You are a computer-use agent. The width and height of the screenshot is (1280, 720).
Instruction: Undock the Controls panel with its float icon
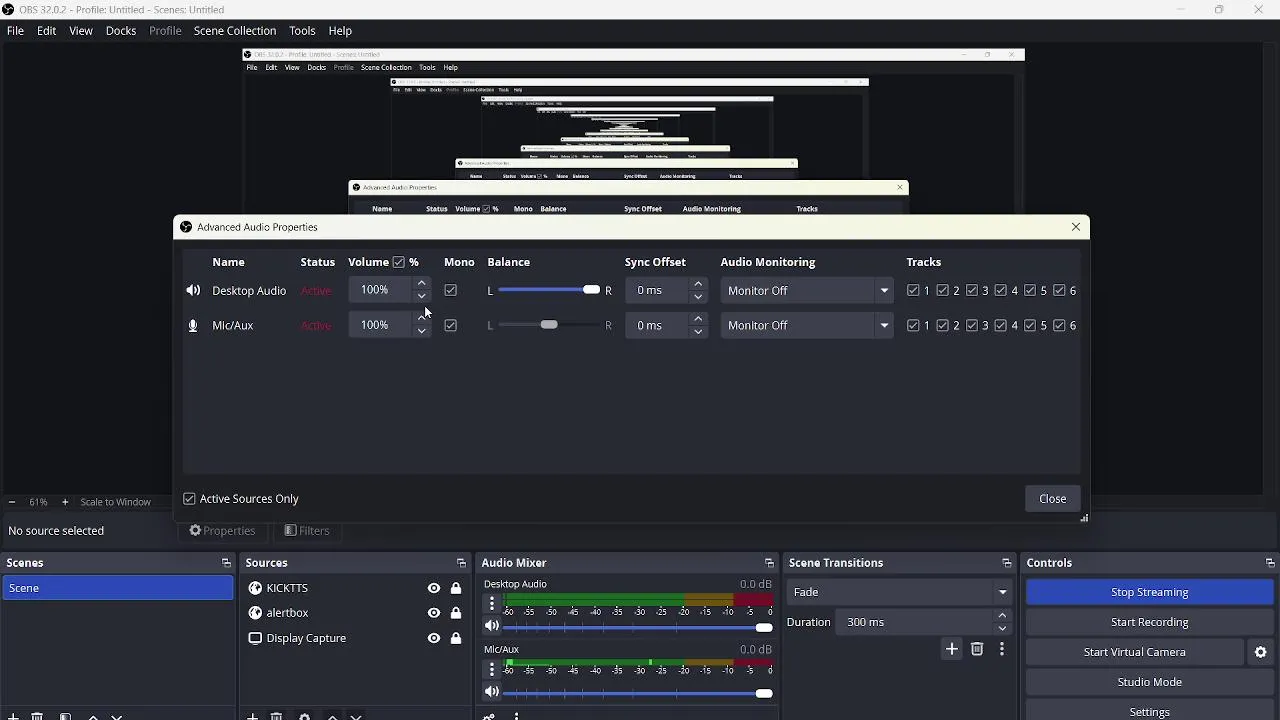[x=1270, y=563]
